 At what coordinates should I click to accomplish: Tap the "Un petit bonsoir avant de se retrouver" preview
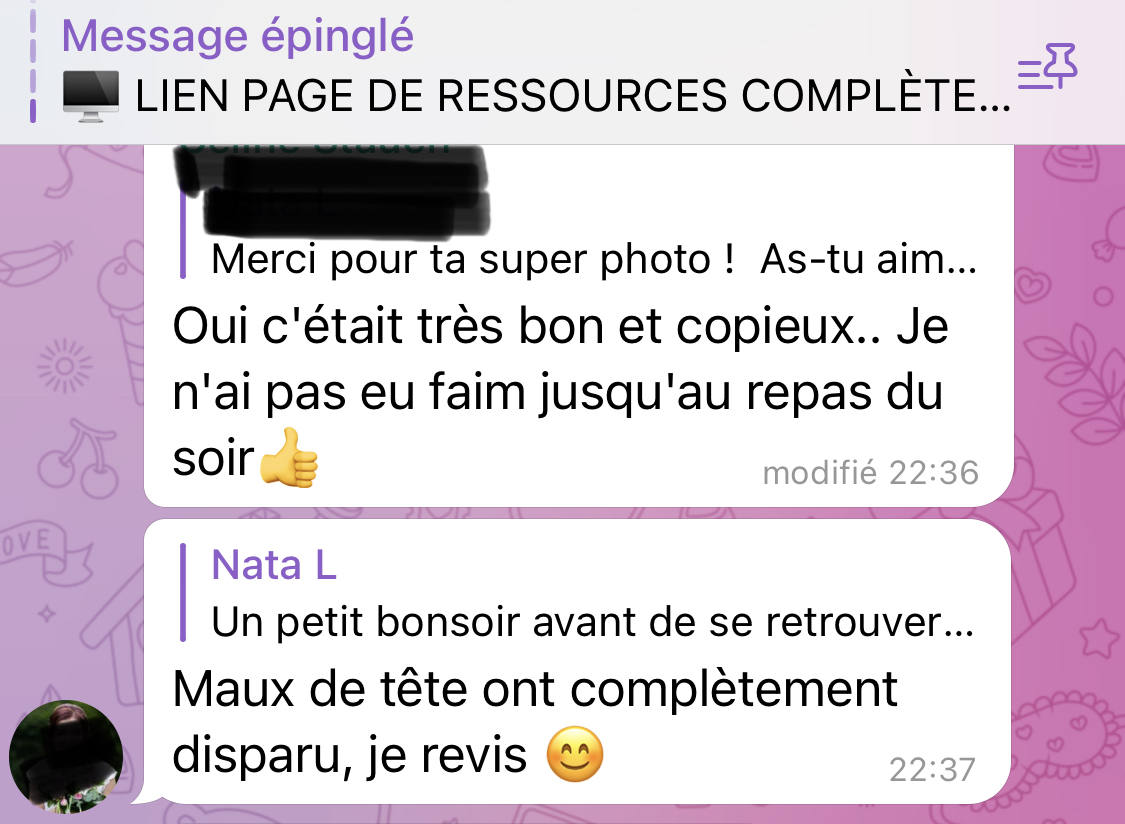pos(593,622)
